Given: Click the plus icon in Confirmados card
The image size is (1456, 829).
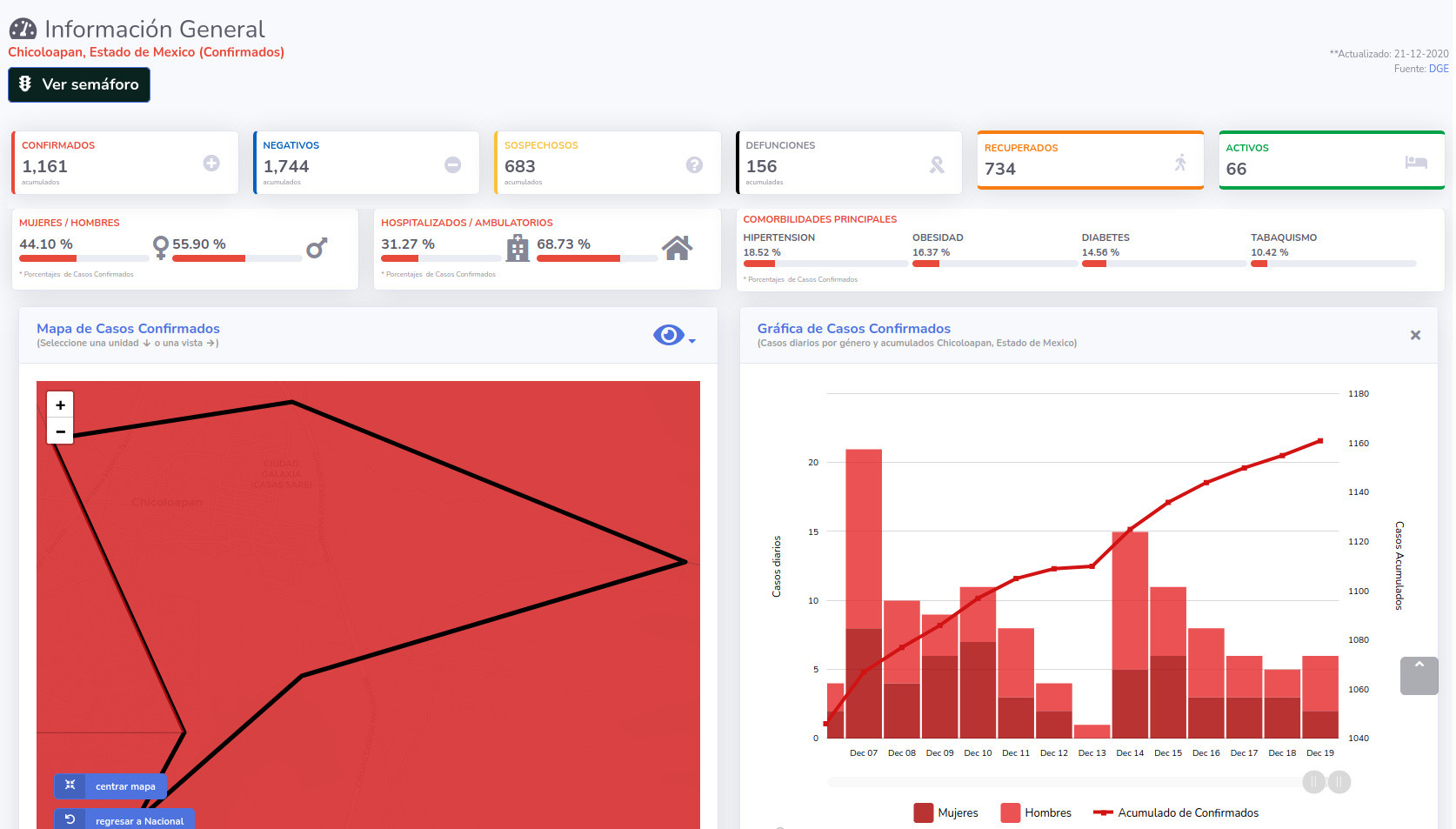Looking at the screenshot, I should click(211, 163).
